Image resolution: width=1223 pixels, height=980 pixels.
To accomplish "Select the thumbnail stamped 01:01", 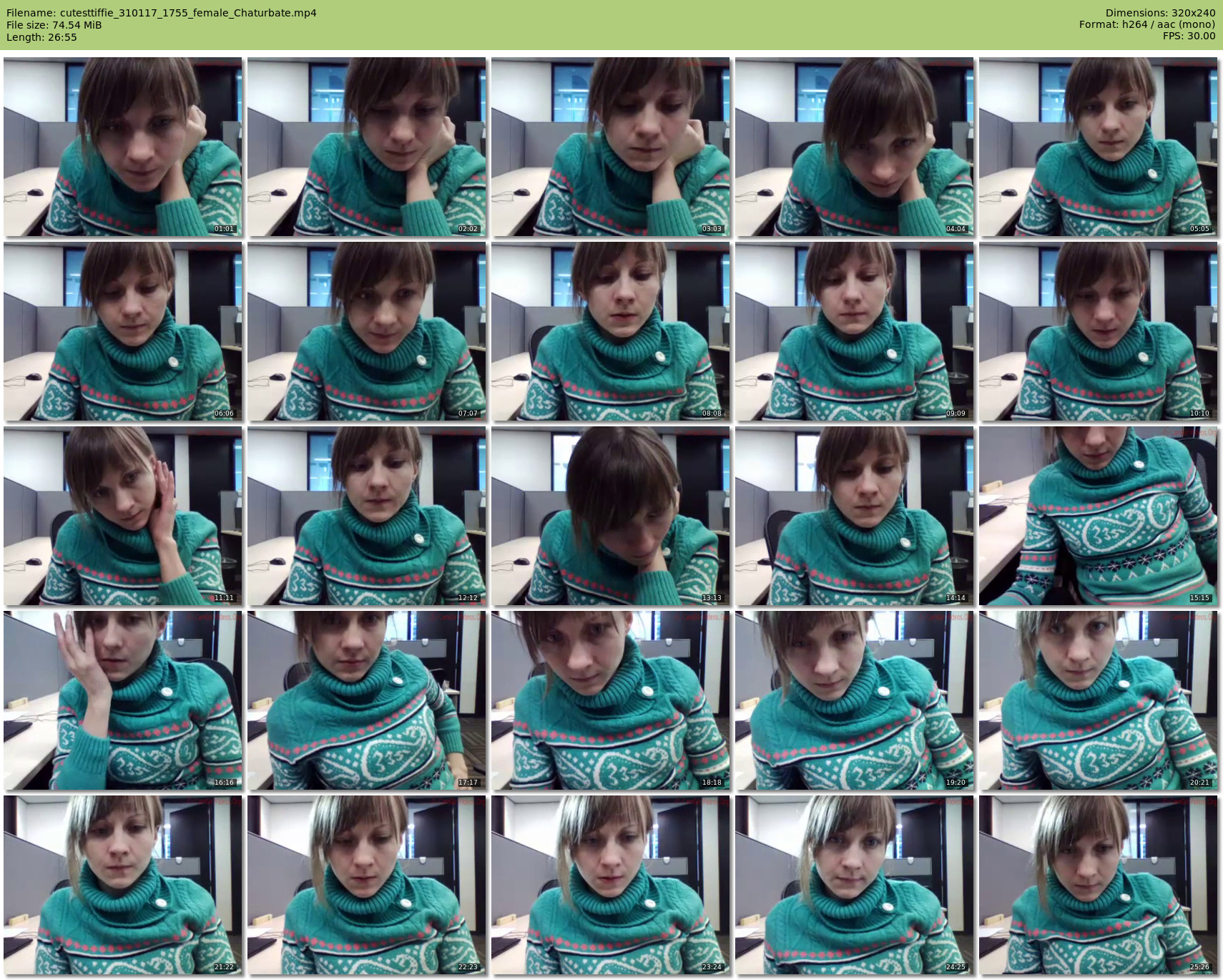I will point(123,147).
